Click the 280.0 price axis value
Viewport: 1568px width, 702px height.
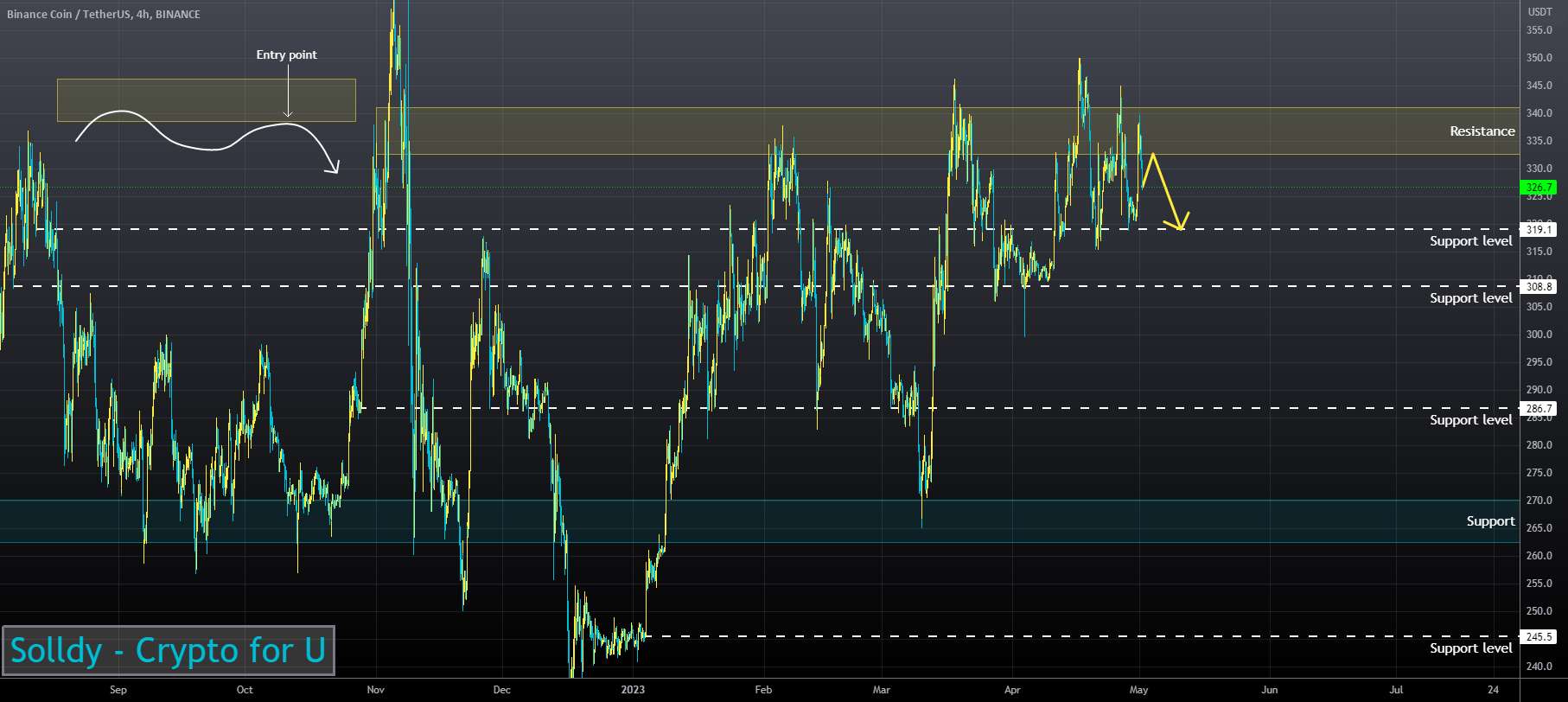pos(1539,445)
